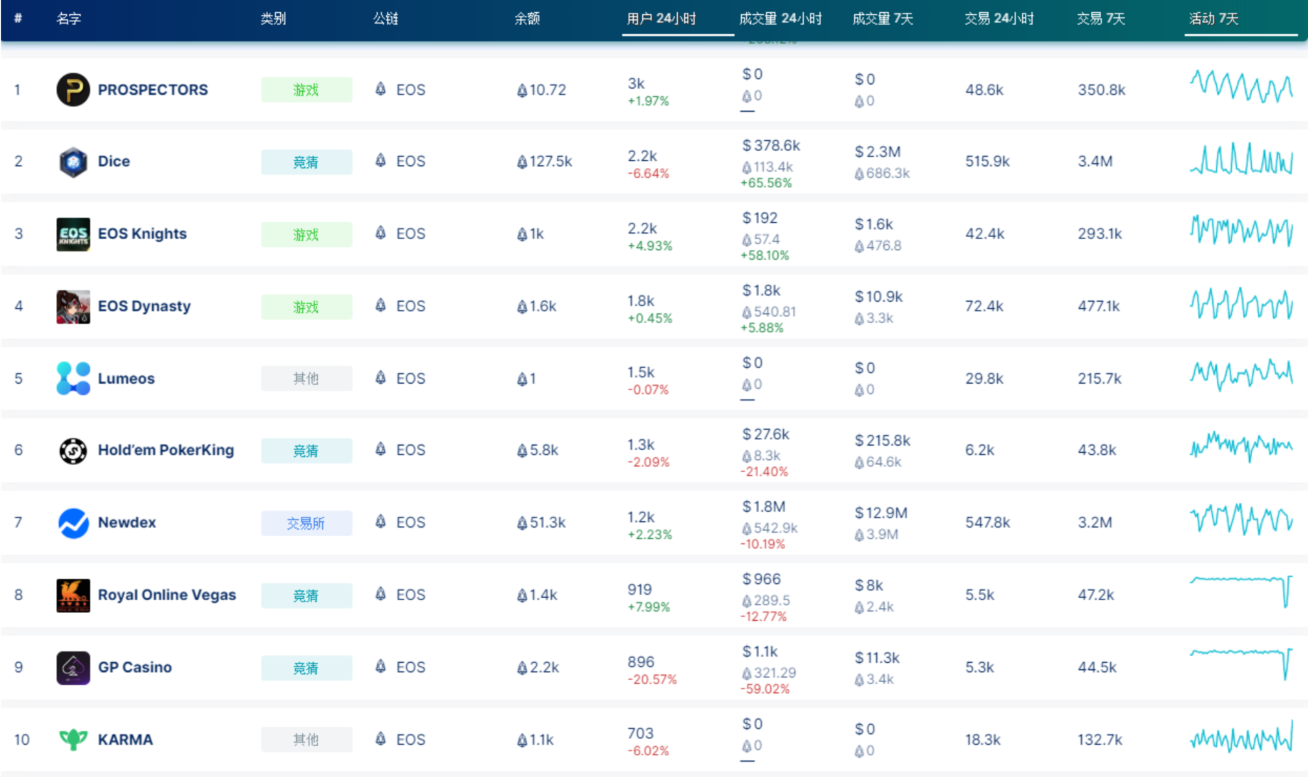Click EOS chain icon in EOS Dynasty row
1308x777 pixels.
pyautogui.click(x=380, y=306)
